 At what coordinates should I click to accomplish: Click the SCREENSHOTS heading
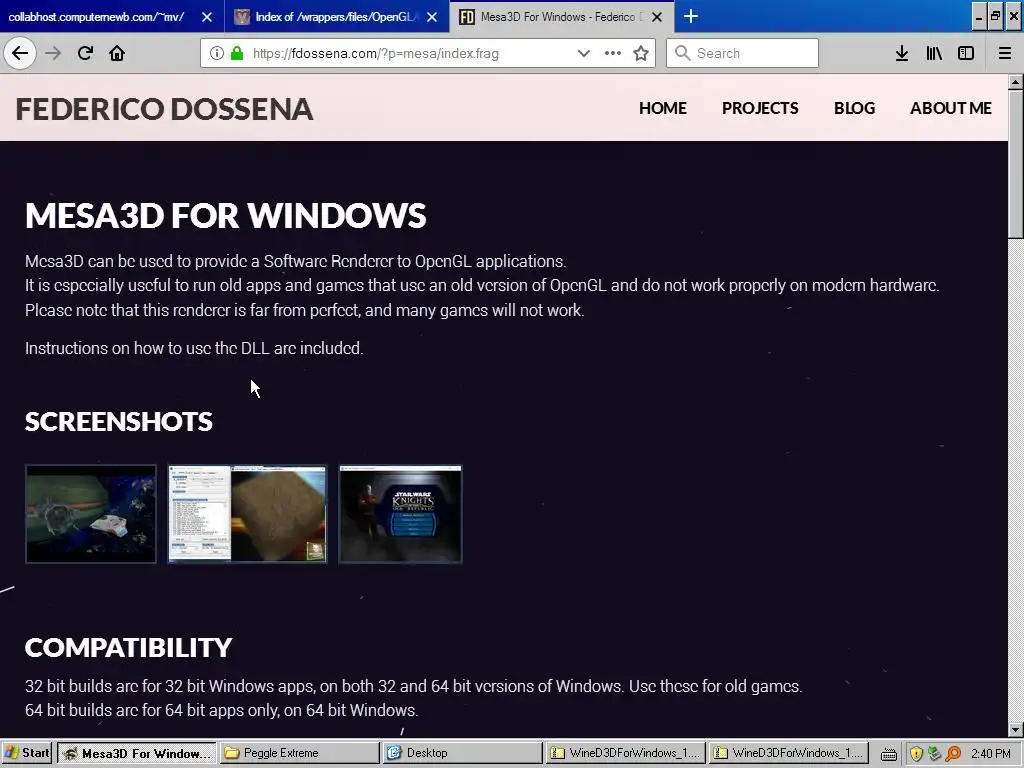119,421
